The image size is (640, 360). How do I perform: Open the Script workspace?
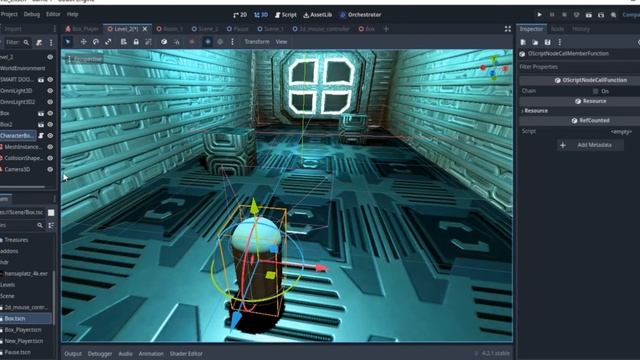[286, 15]
